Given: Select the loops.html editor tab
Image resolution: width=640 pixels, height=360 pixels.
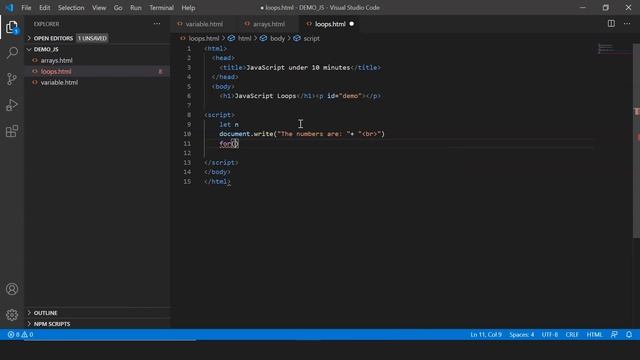Looking at the screenshot, I should (330, 24).
